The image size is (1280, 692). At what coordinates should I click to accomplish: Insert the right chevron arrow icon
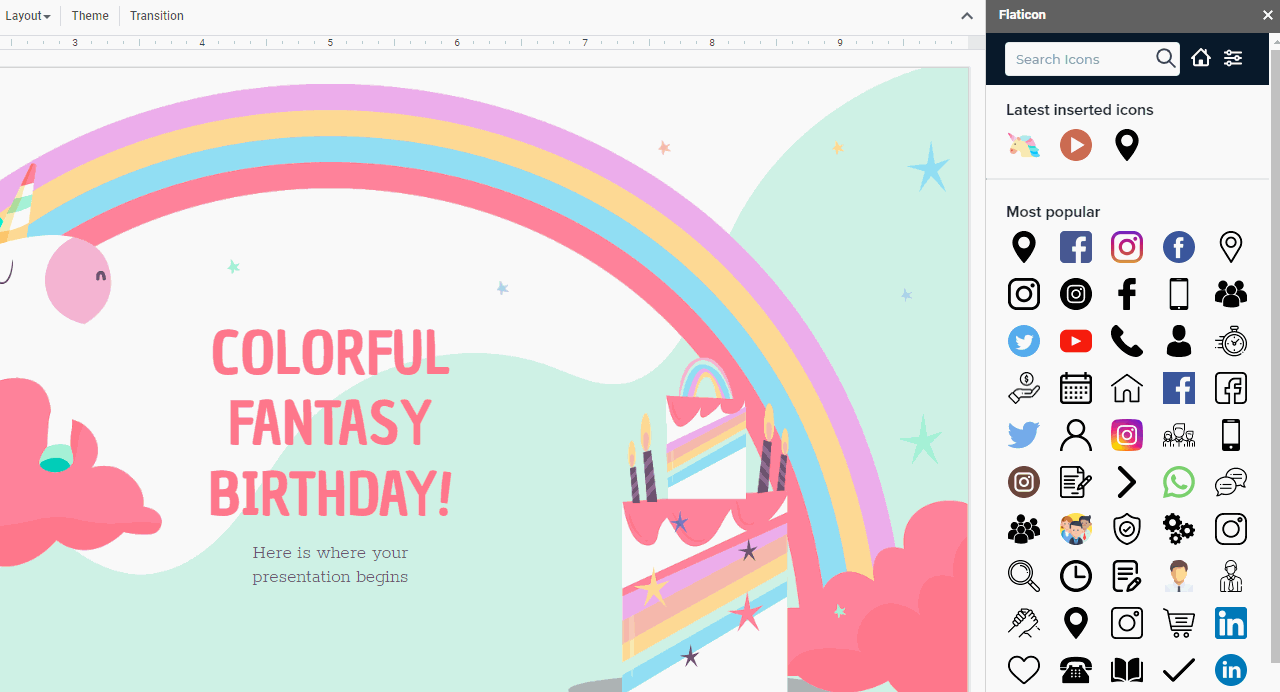pos(1127,482)
